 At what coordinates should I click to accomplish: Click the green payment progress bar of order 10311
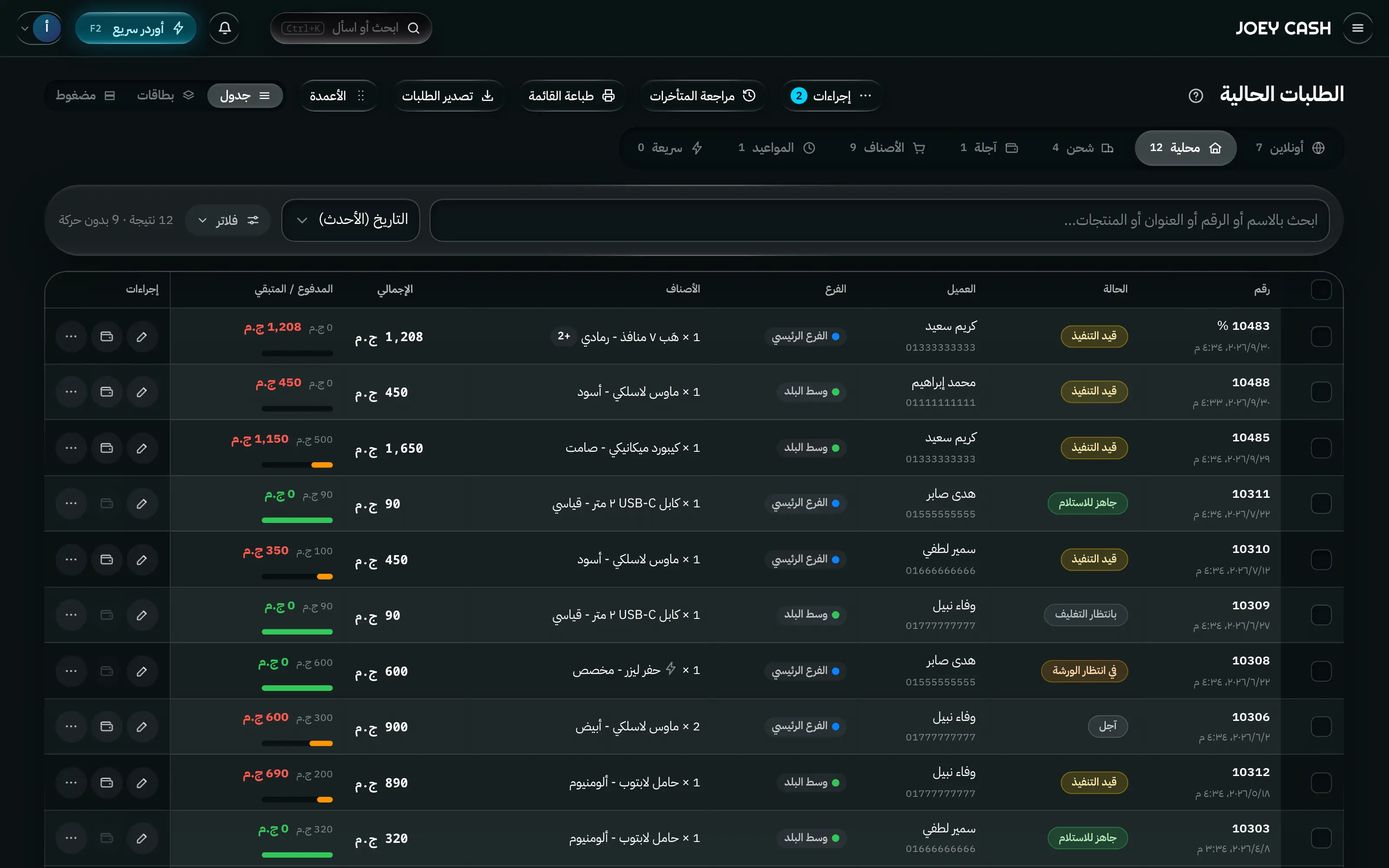tap(297, 520)
